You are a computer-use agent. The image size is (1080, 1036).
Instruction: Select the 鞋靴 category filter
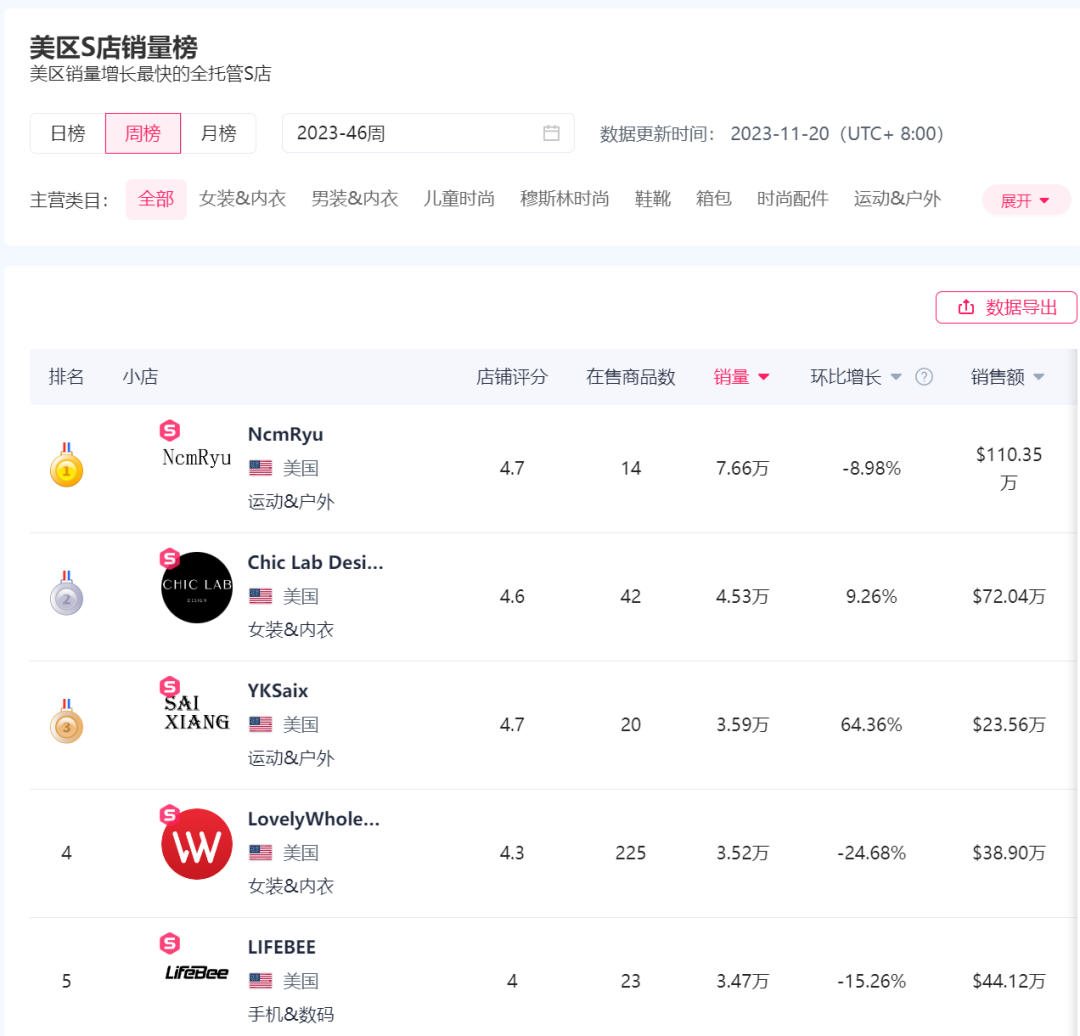point(652,199)
